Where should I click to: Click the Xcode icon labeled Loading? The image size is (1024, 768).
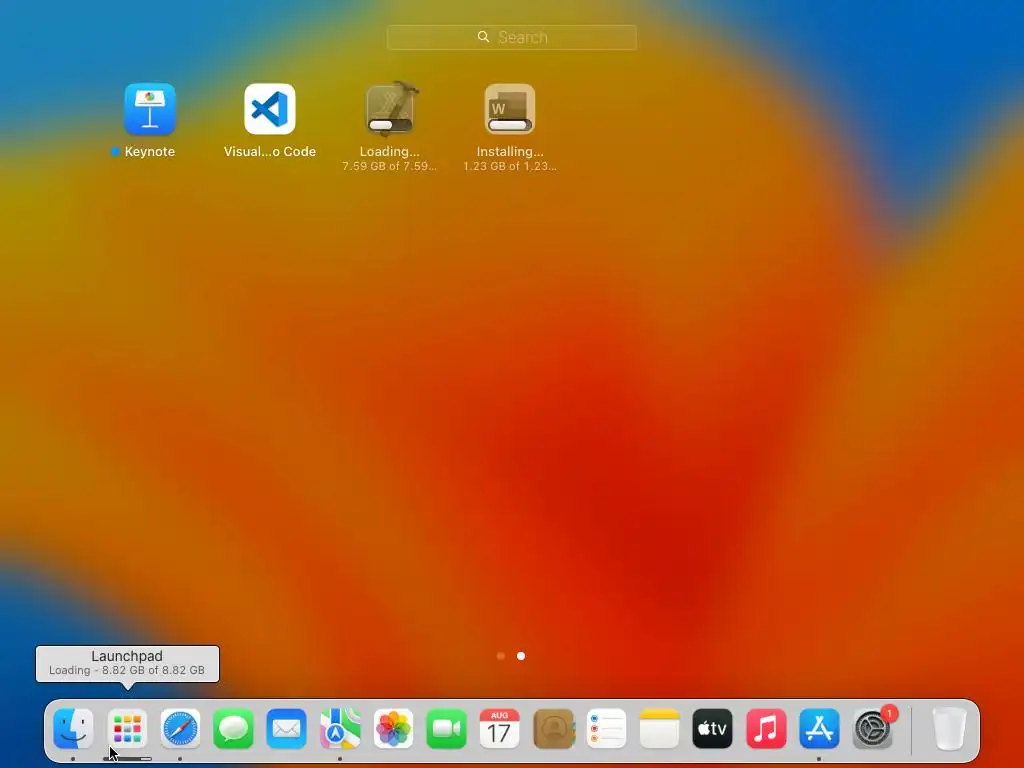(390, 109)
